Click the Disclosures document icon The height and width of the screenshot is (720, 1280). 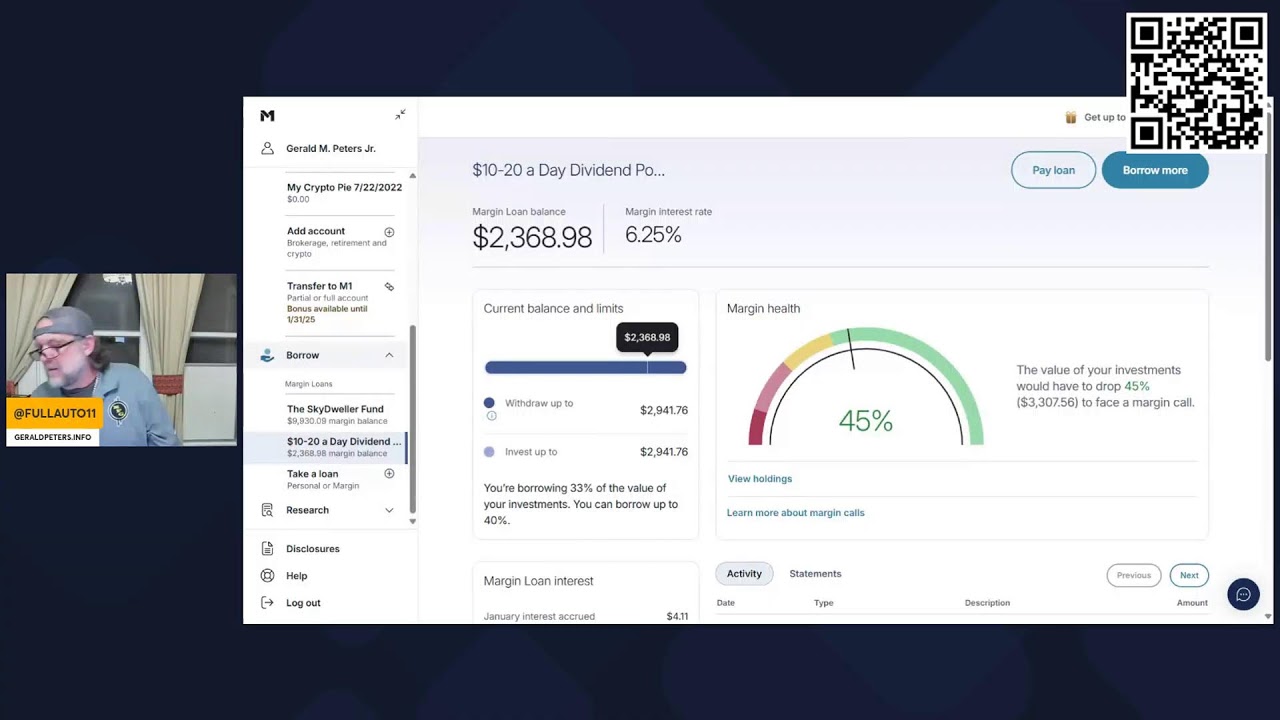(267, 549)
